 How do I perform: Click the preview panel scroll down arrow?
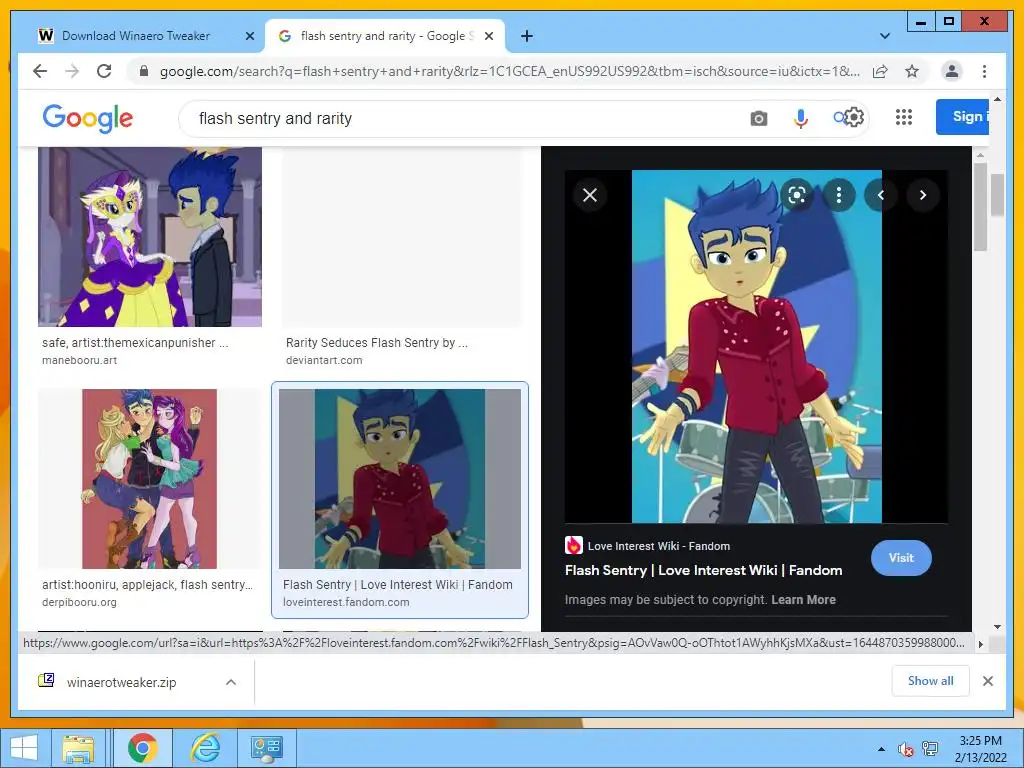997,626
